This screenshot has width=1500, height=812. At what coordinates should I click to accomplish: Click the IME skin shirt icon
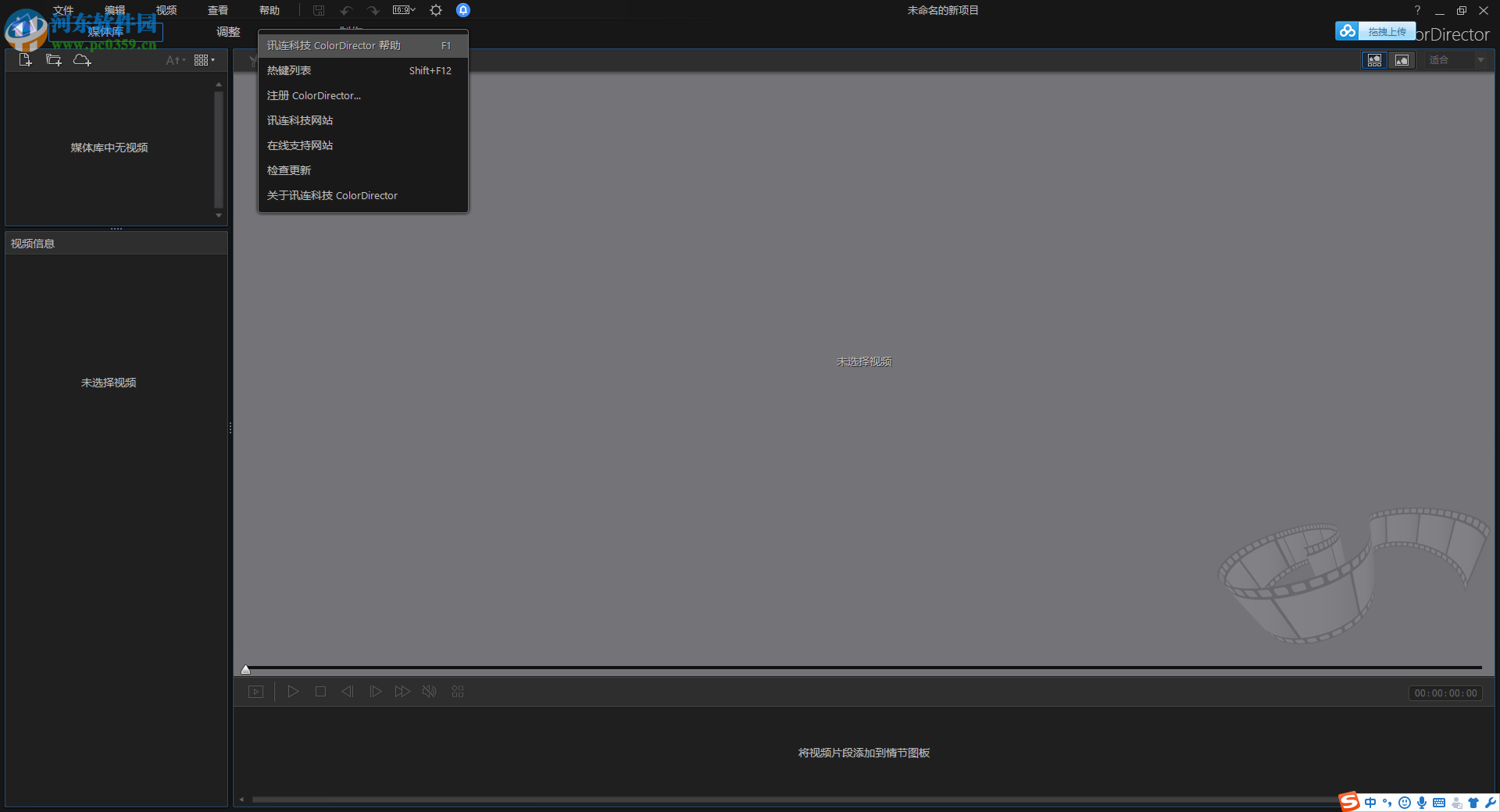(1473, 803)
